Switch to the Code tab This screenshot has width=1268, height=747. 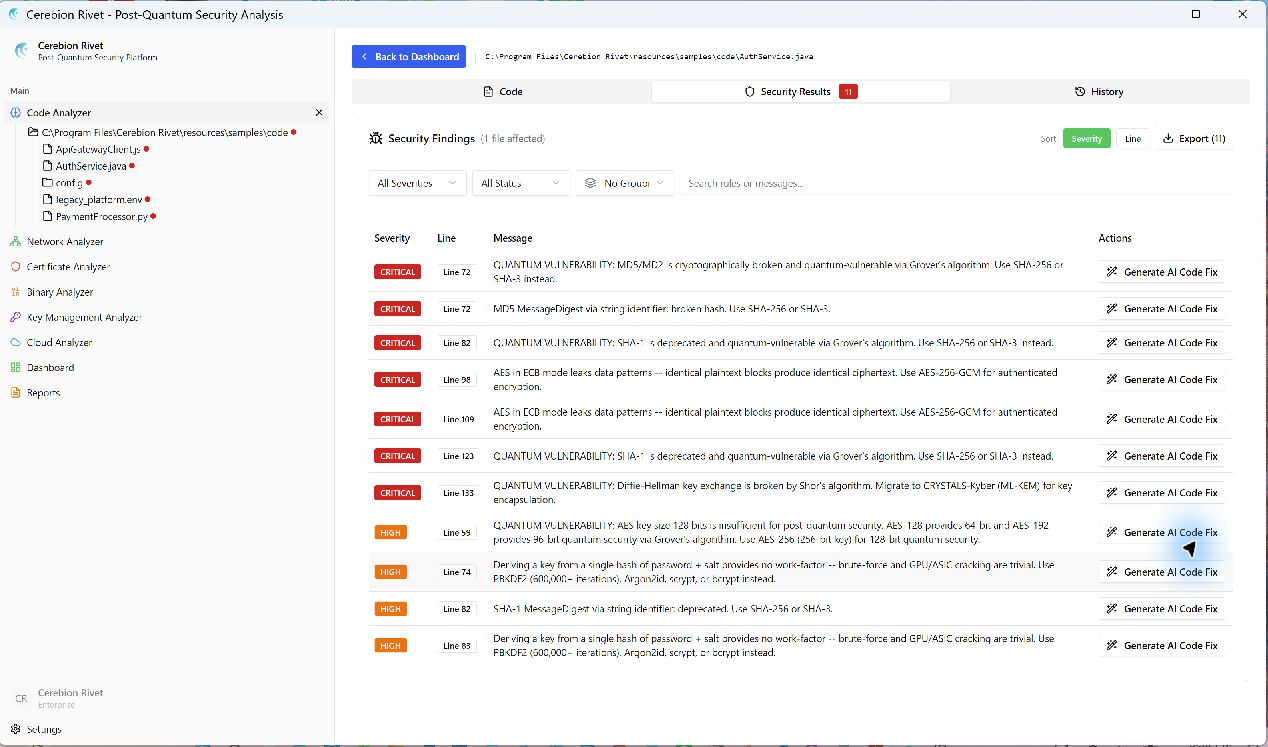[502, 91]
